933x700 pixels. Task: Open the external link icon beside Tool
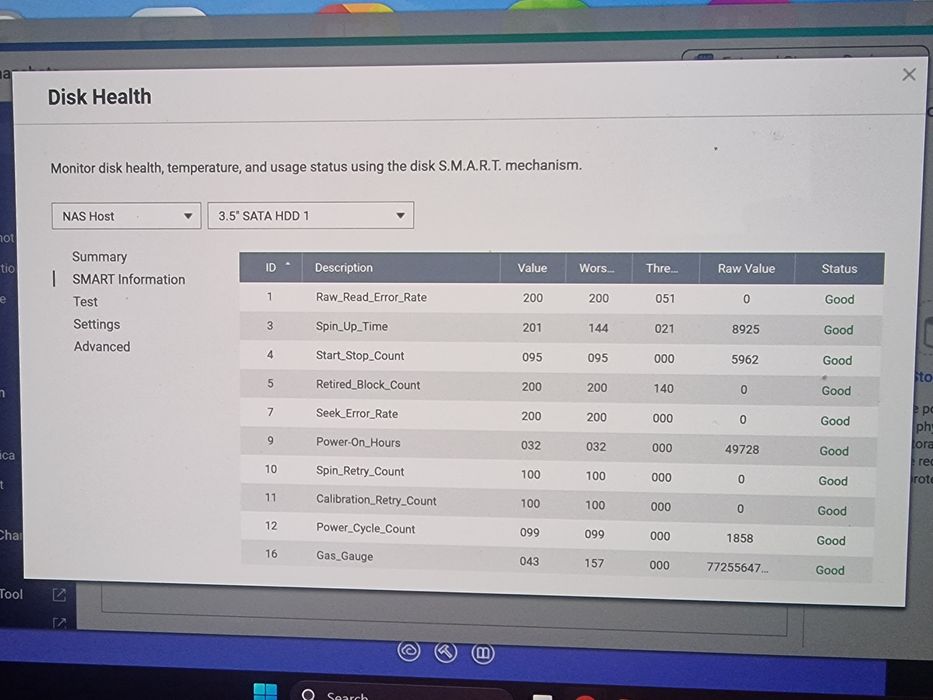(x=59, y=595)
